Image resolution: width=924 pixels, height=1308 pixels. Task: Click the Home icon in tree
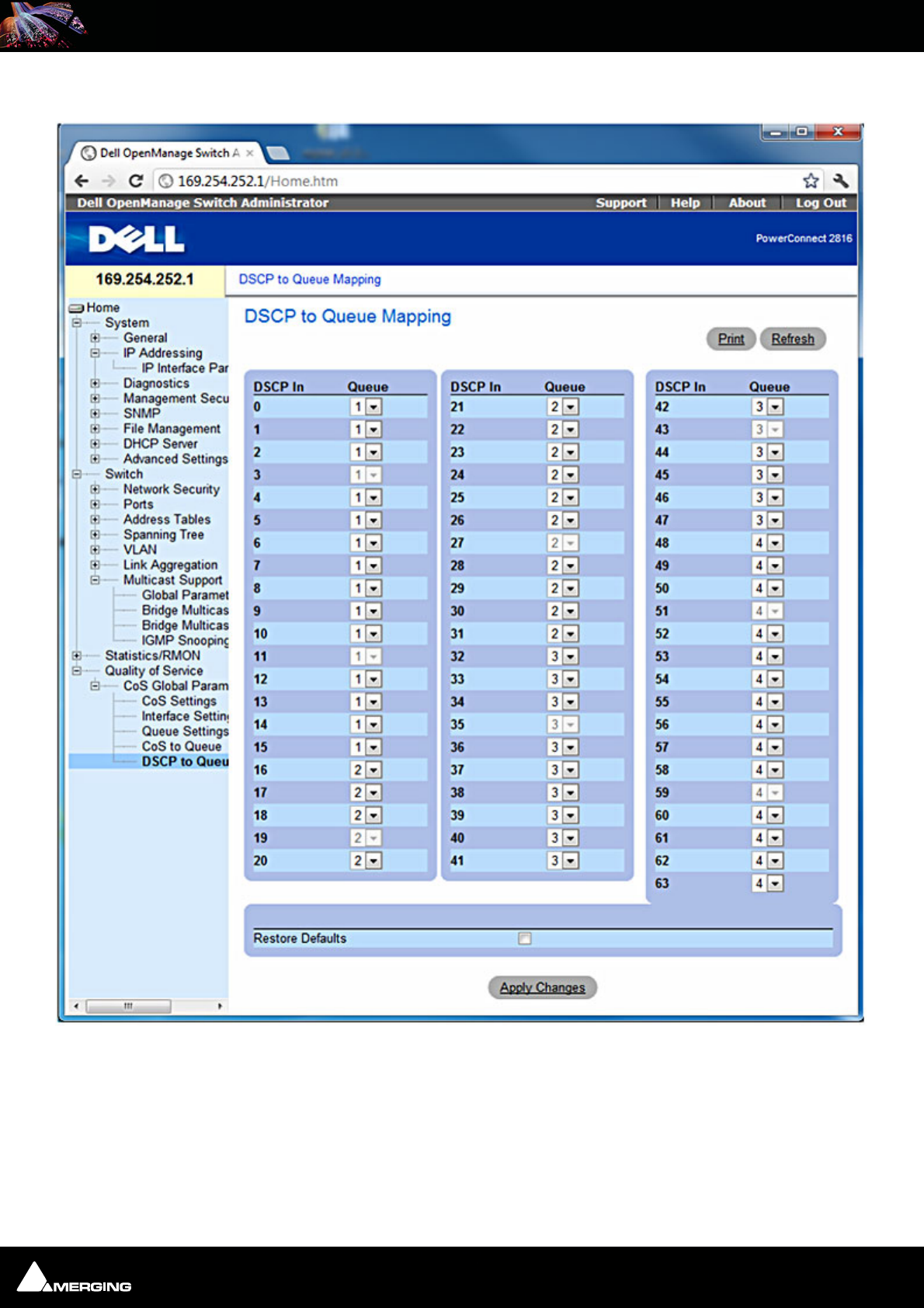(x=77, y=308)
